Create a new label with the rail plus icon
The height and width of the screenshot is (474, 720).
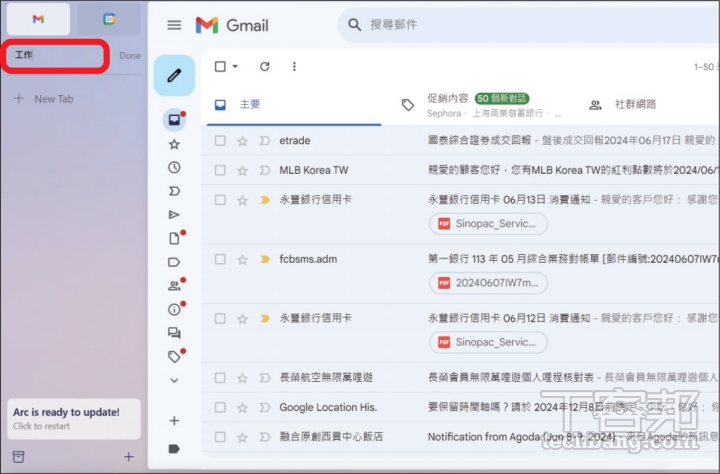point(174,421)
